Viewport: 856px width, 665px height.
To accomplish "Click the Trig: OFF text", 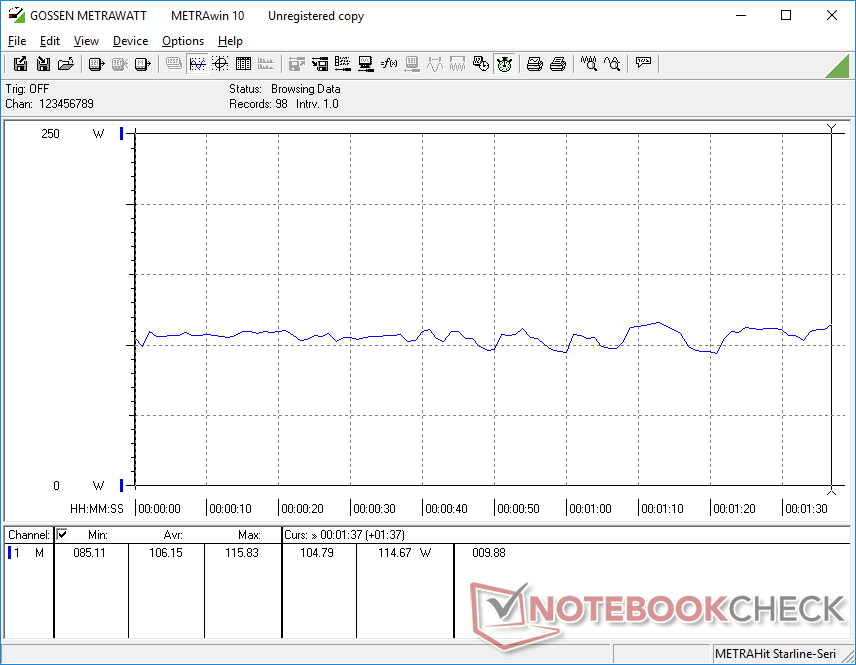I will click(x=27, y=88).
